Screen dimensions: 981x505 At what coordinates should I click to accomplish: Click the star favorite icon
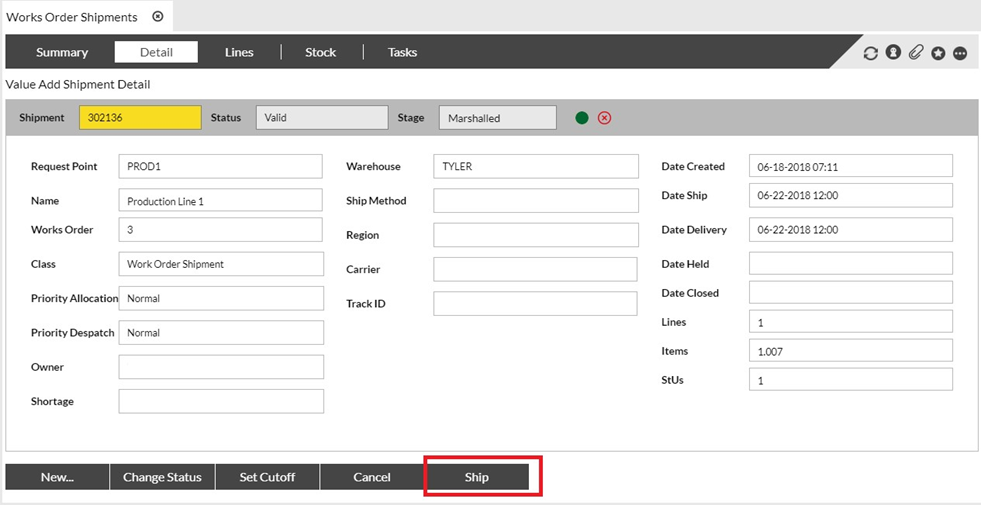(938, 53)
